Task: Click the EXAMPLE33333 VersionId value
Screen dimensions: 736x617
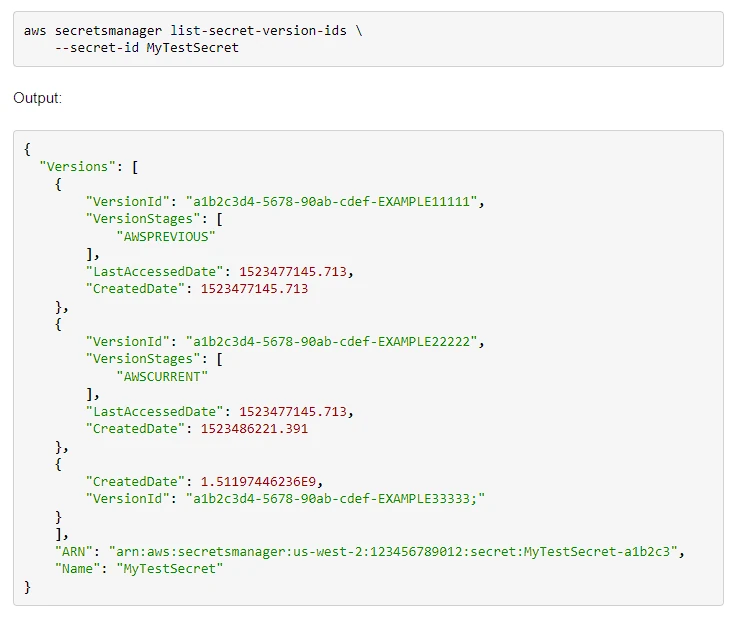Action: pyautogui.click(x=335, y=498)
